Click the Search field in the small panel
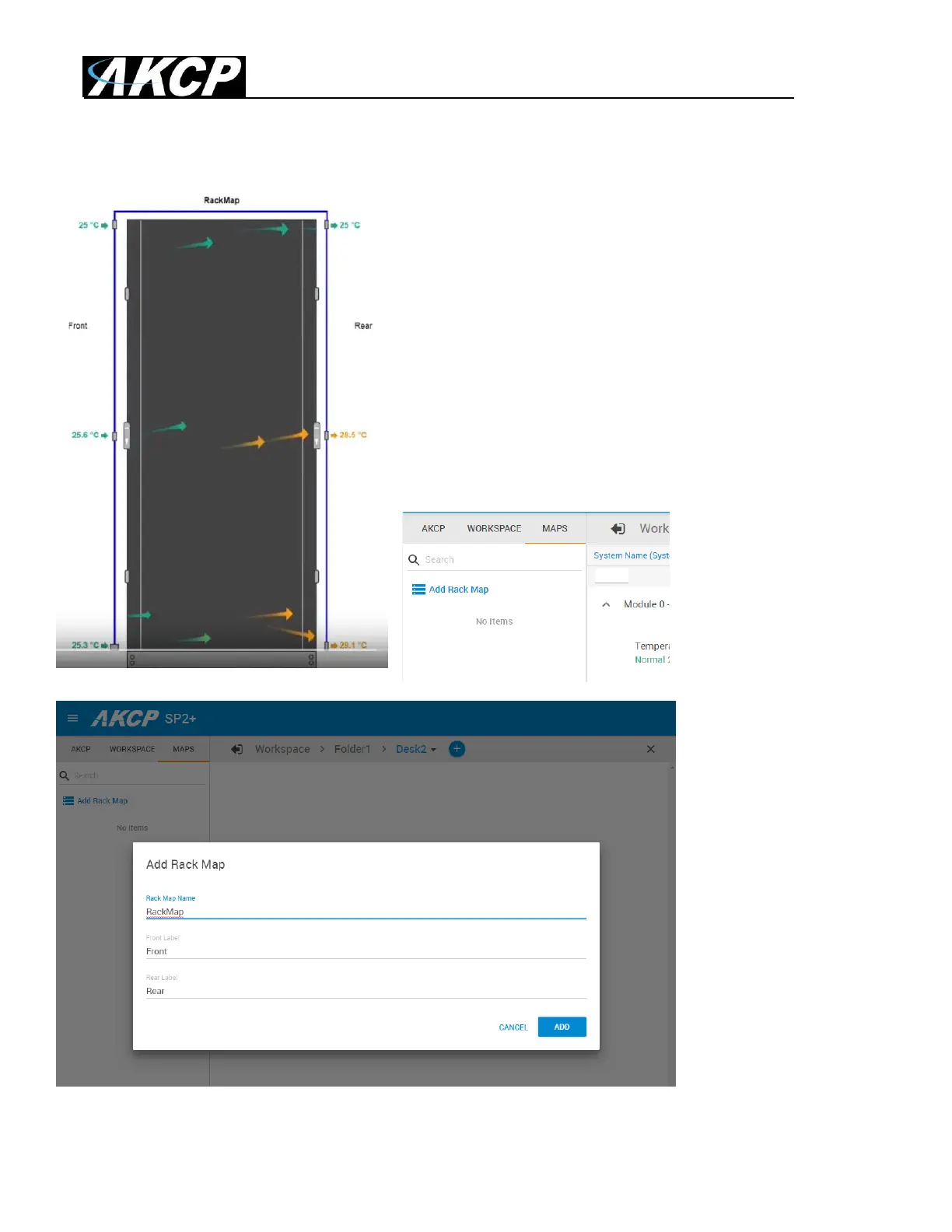952x1232 pixels. [x=502, y=560]
